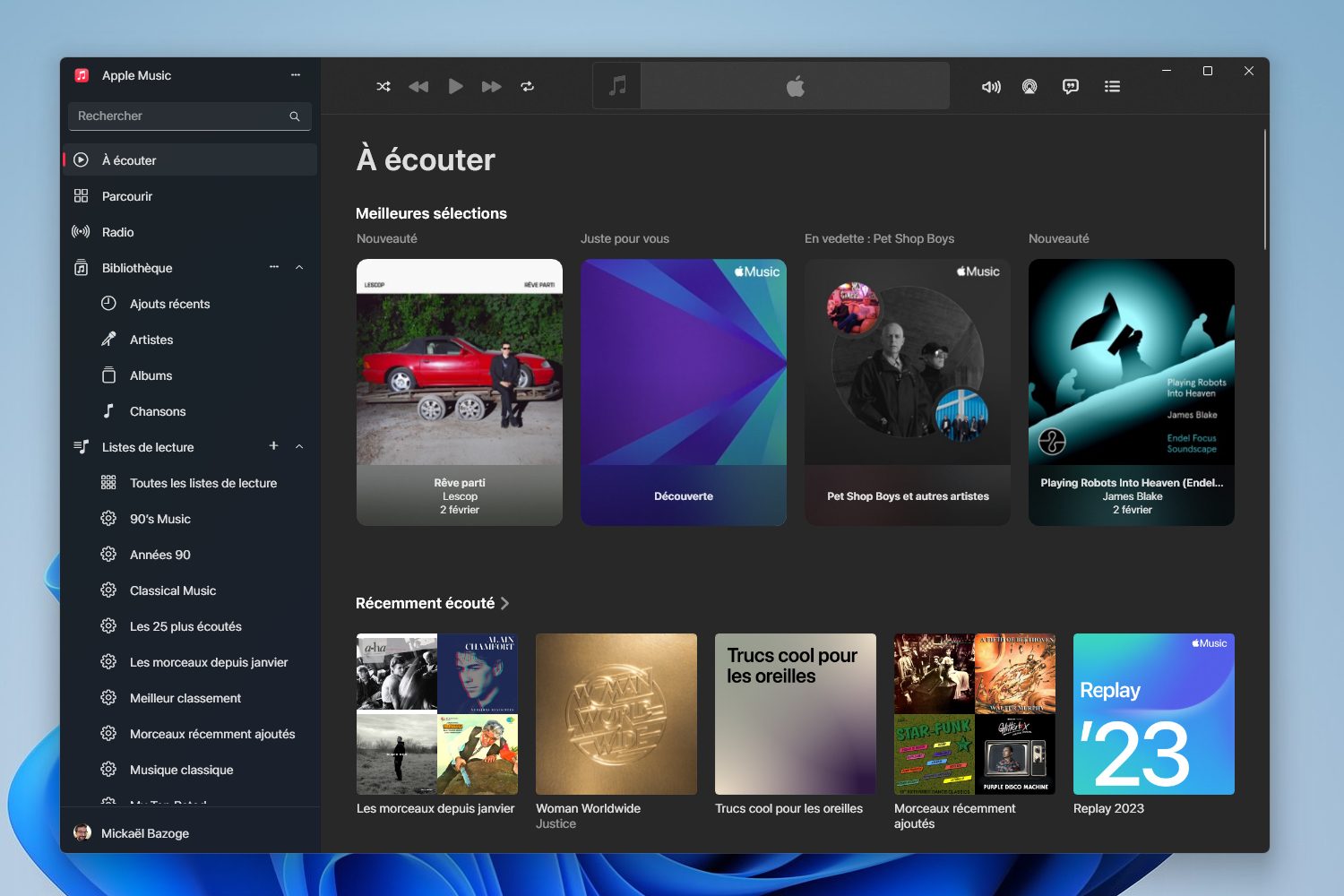This screenshot has height=896, width=1344.
Task: Open the Bibliothèque more options dots
Action: click(274, 267)
